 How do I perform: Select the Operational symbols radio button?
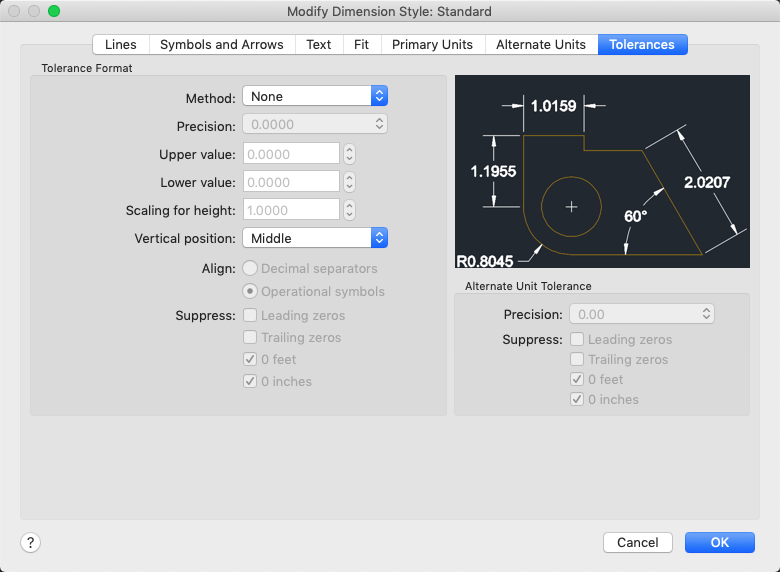[x=250, y=291]
